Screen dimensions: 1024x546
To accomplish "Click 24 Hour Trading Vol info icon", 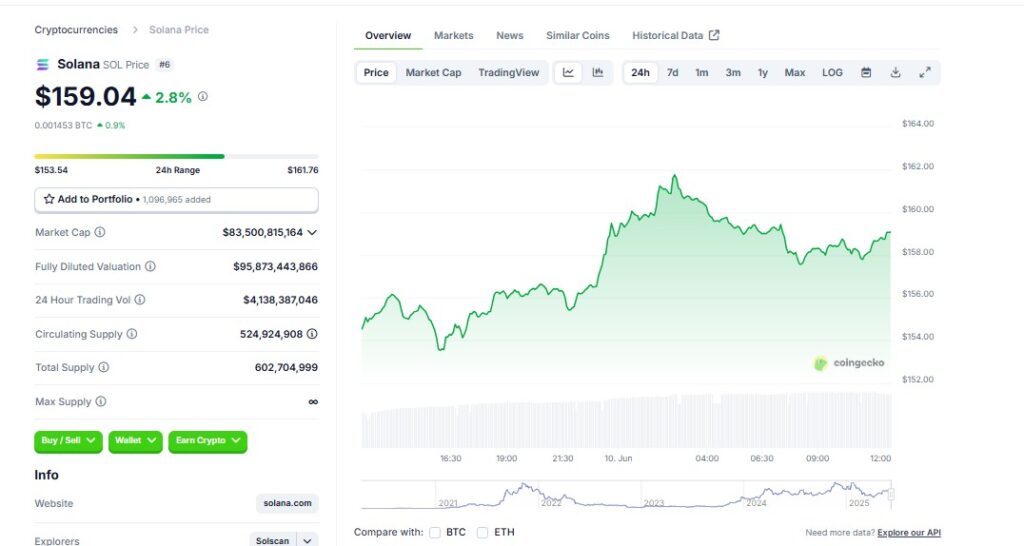I will click(140, 300).
